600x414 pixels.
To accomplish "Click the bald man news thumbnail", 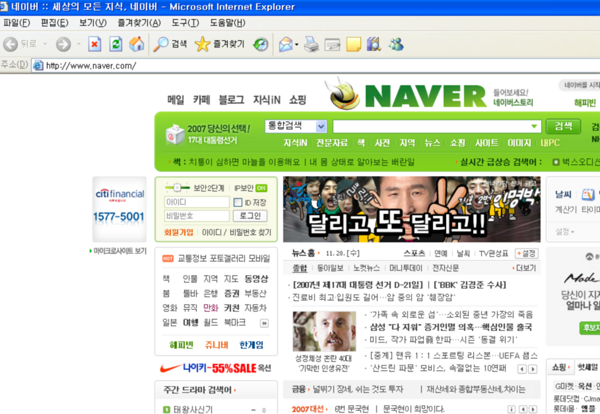I will pyautogui.click(x=324, y=331).
